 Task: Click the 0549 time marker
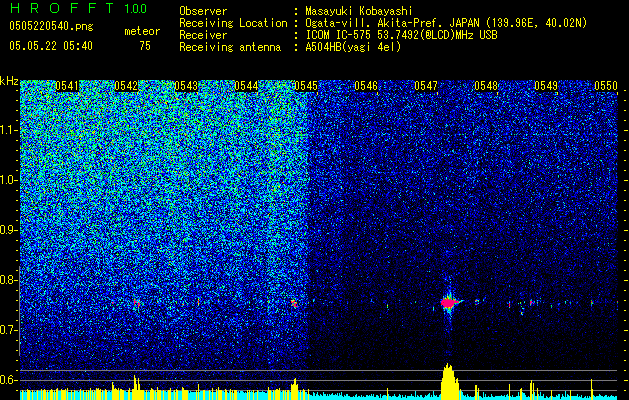[x=546, y=86]
